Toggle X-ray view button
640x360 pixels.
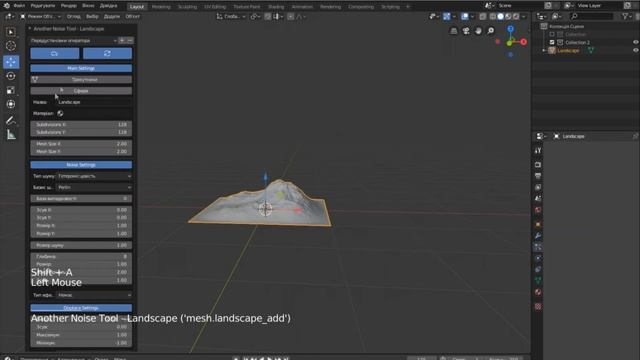pyautogui.click(x=483, y=16)
